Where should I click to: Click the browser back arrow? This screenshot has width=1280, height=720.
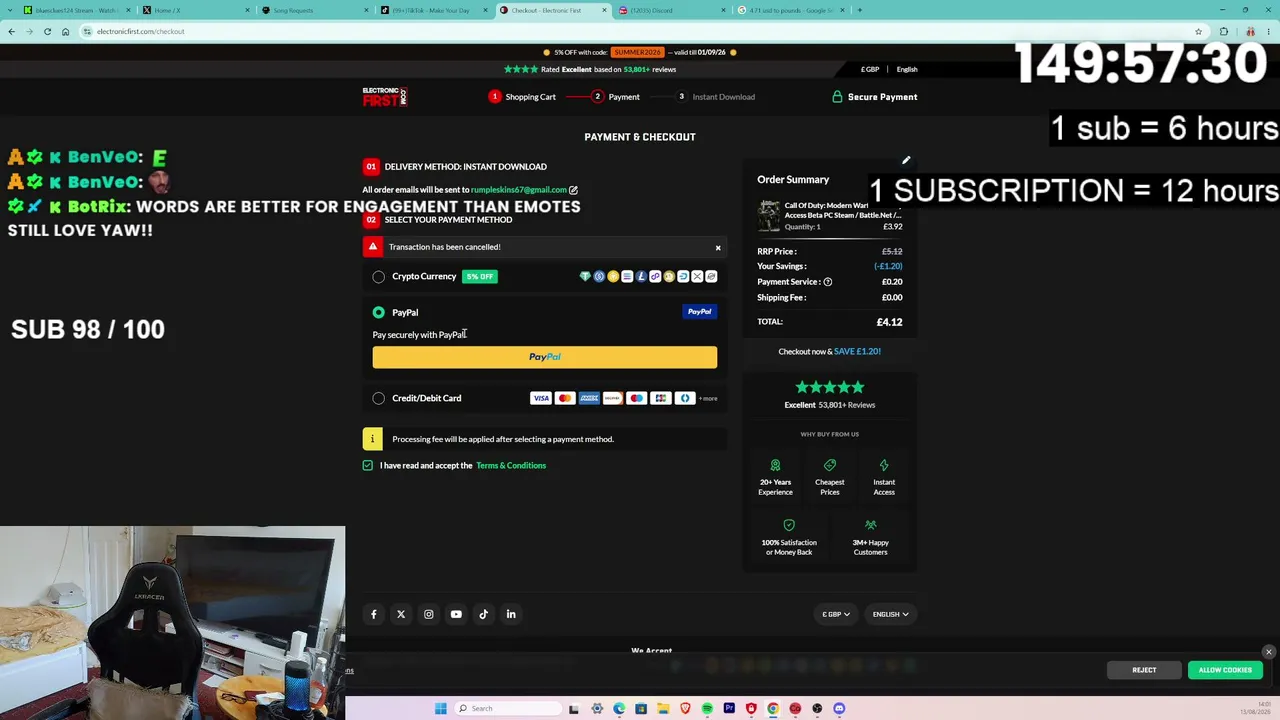tap(12, 31)
